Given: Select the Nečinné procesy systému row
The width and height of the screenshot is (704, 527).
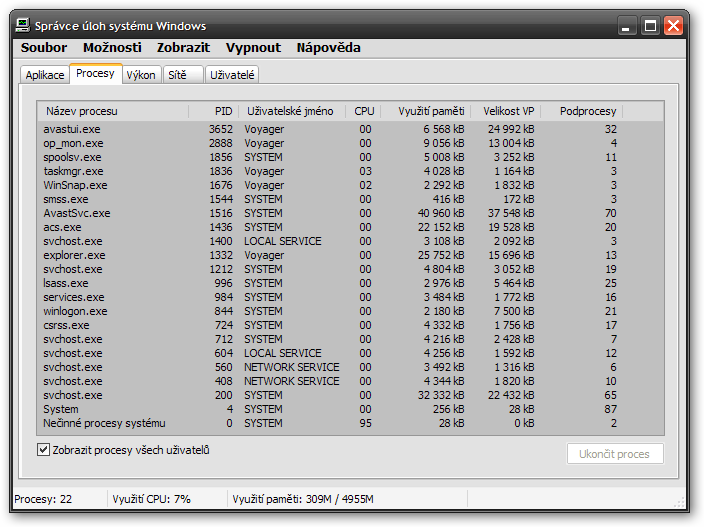Looking at the screenshot, I should (350, 423).
